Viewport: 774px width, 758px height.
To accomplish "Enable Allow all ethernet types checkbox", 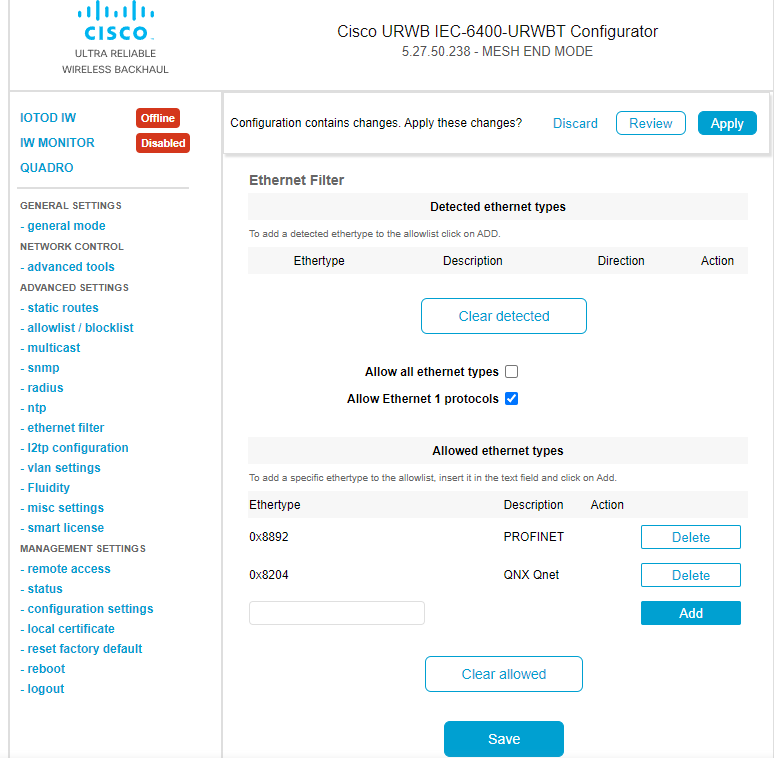I will (512, 372).
